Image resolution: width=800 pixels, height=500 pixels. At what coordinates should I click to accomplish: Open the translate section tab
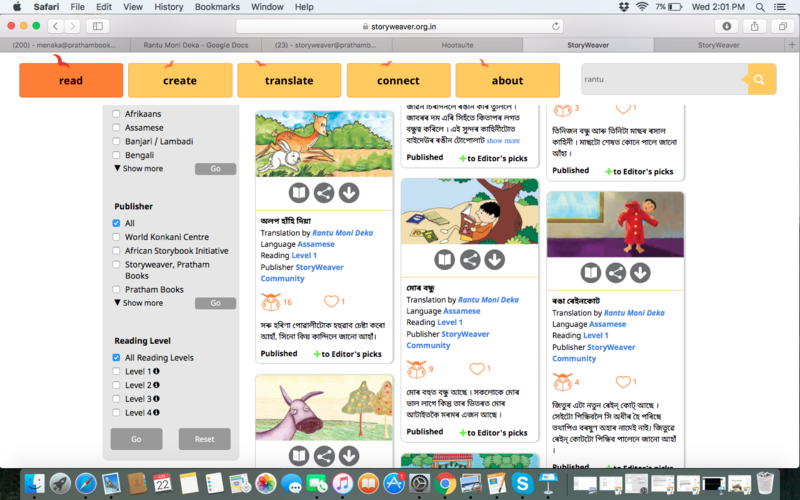(289, 80)
